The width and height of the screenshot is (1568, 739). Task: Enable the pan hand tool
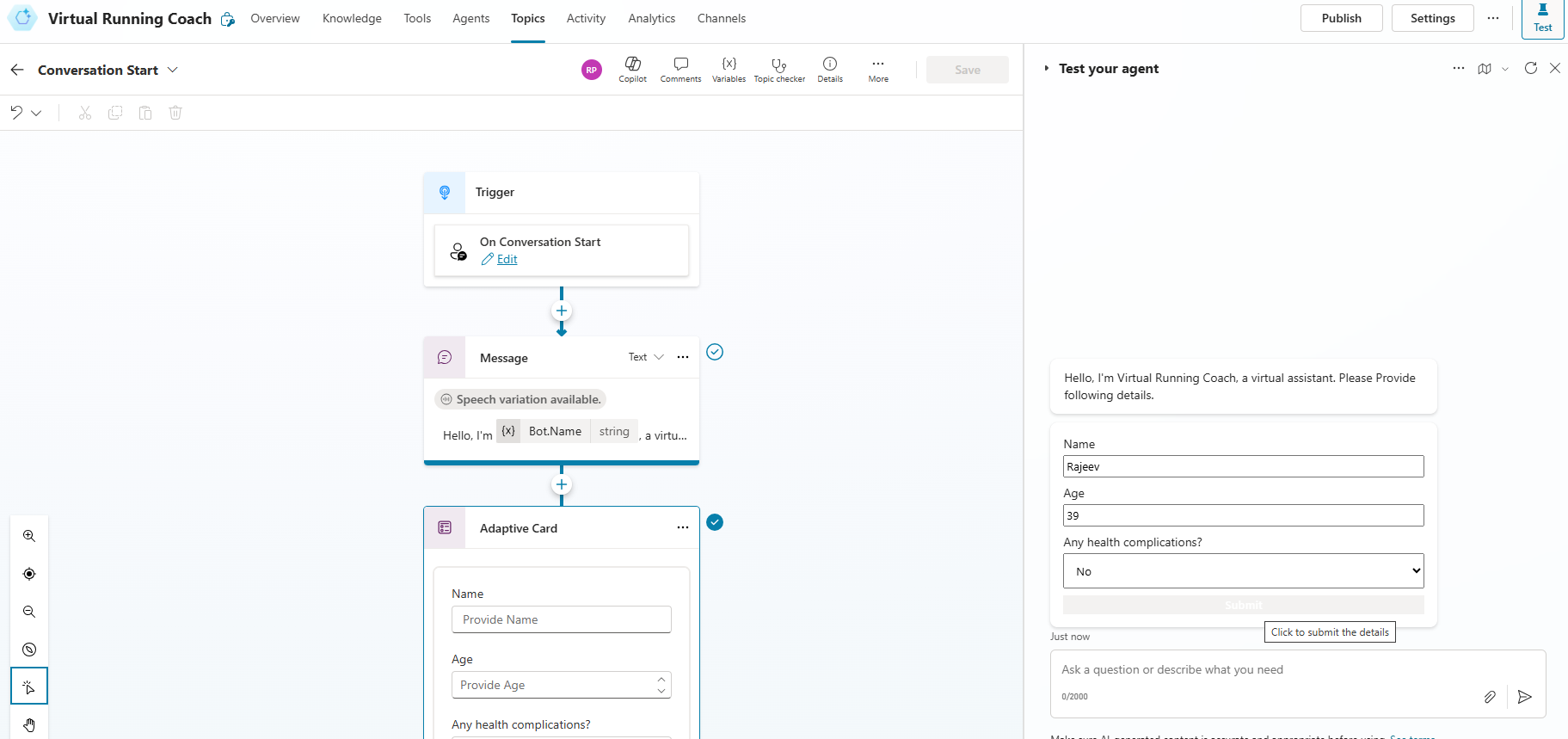coord(29,724)
